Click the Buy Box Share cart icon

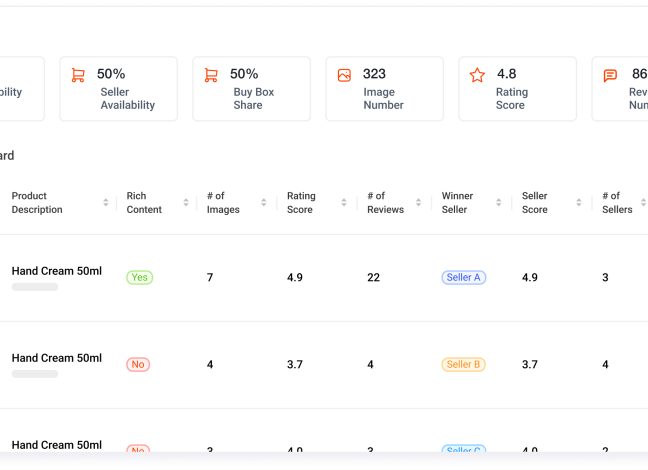211,75
